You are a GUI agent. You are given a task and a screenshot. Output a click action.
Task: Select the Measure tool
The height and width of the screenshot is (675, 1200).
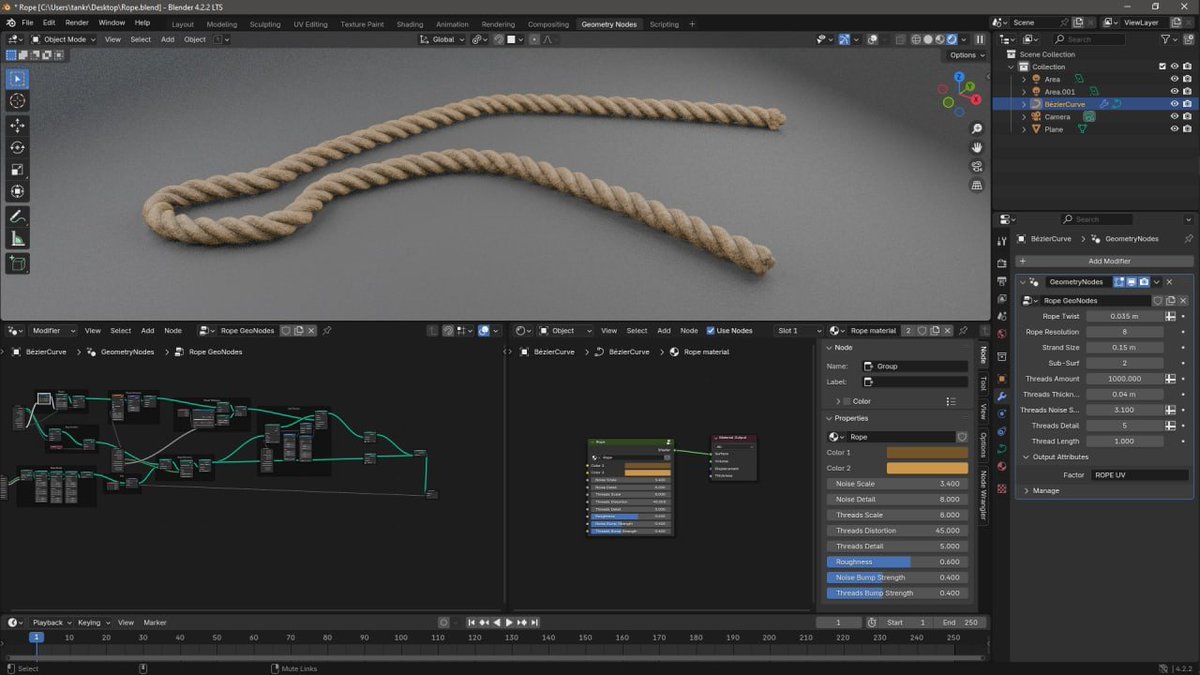tap(16, 238)
